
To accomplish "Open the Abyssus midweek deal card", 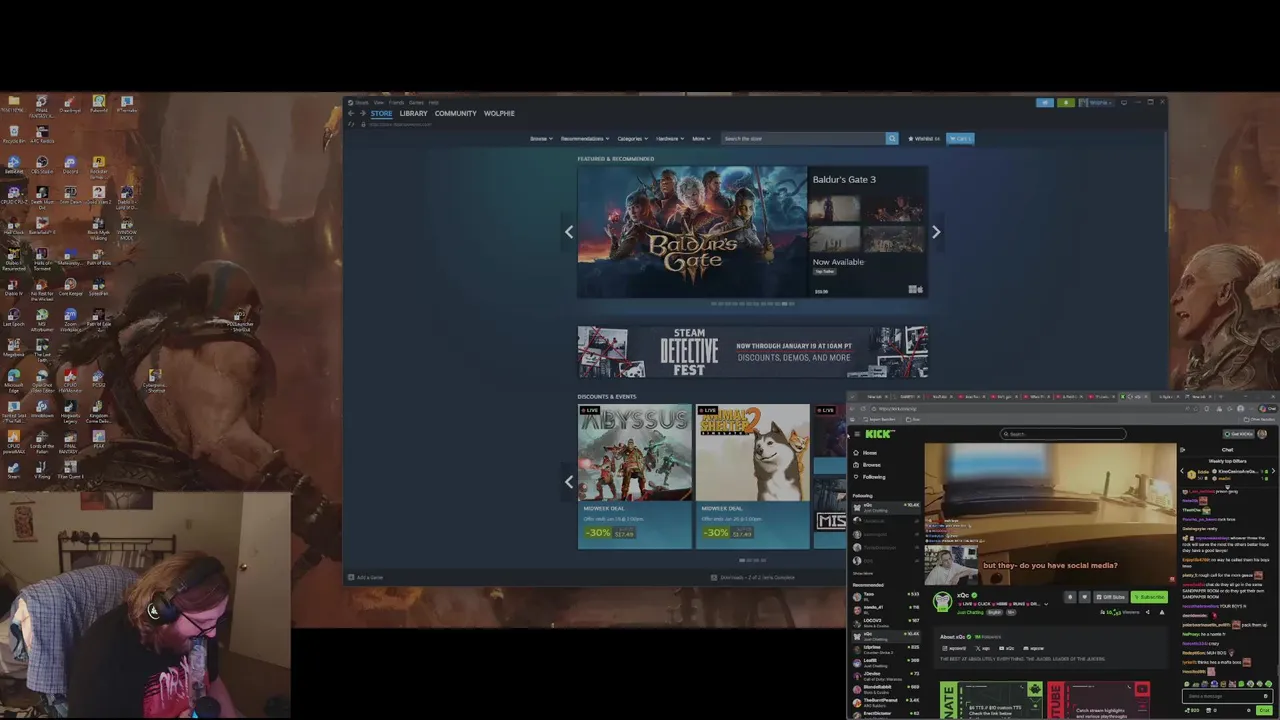I will (x=634, y=476).
